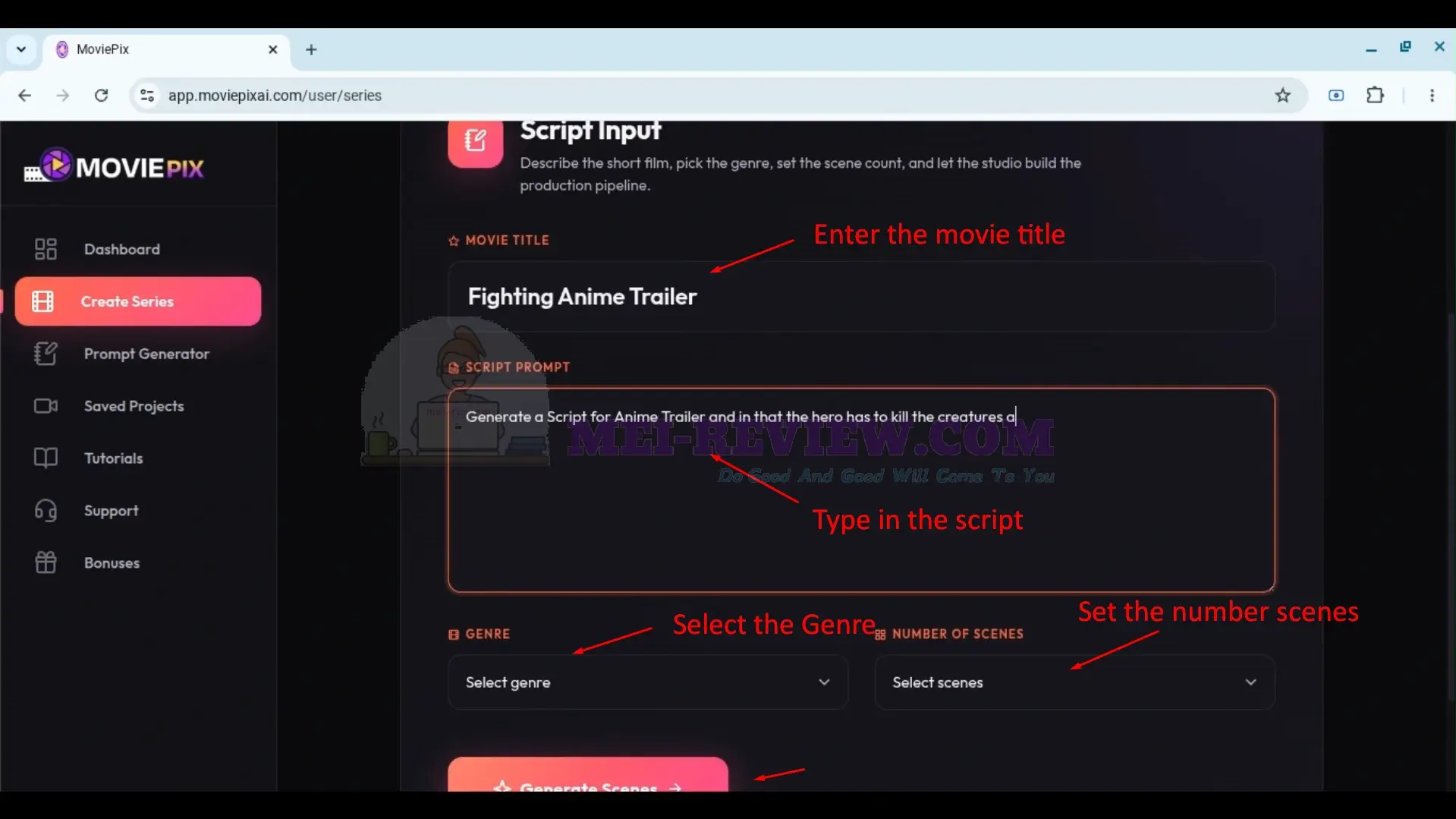The height and width of the screenshot is (819, 1456).
Task: Click the Generate Scenes button
Action: [588, 775]
